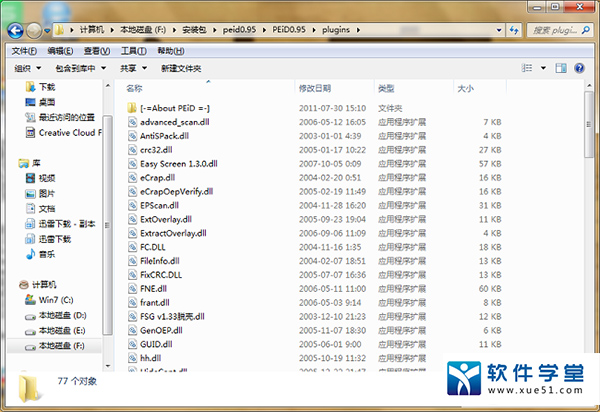Select ExtOverlay.dll file icon
The image size is (600, 412).
coord(132,219)
